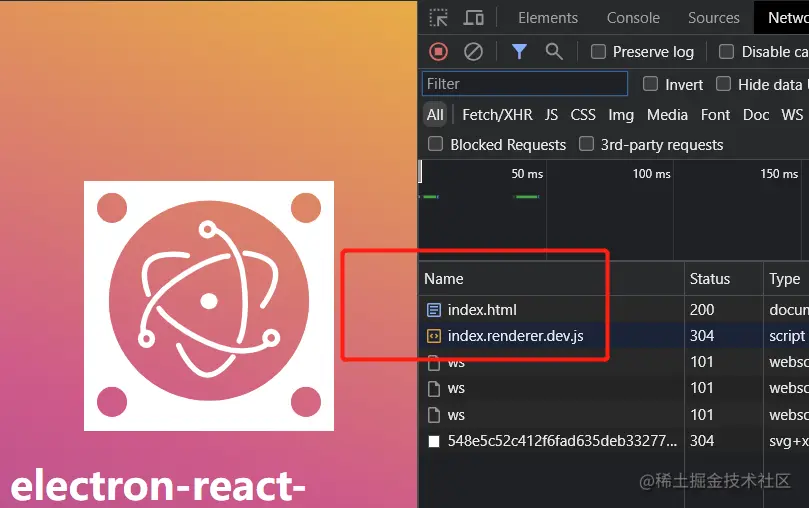
Task: Enable the Disable cache checkbox
Action: (x=726, y=52)
